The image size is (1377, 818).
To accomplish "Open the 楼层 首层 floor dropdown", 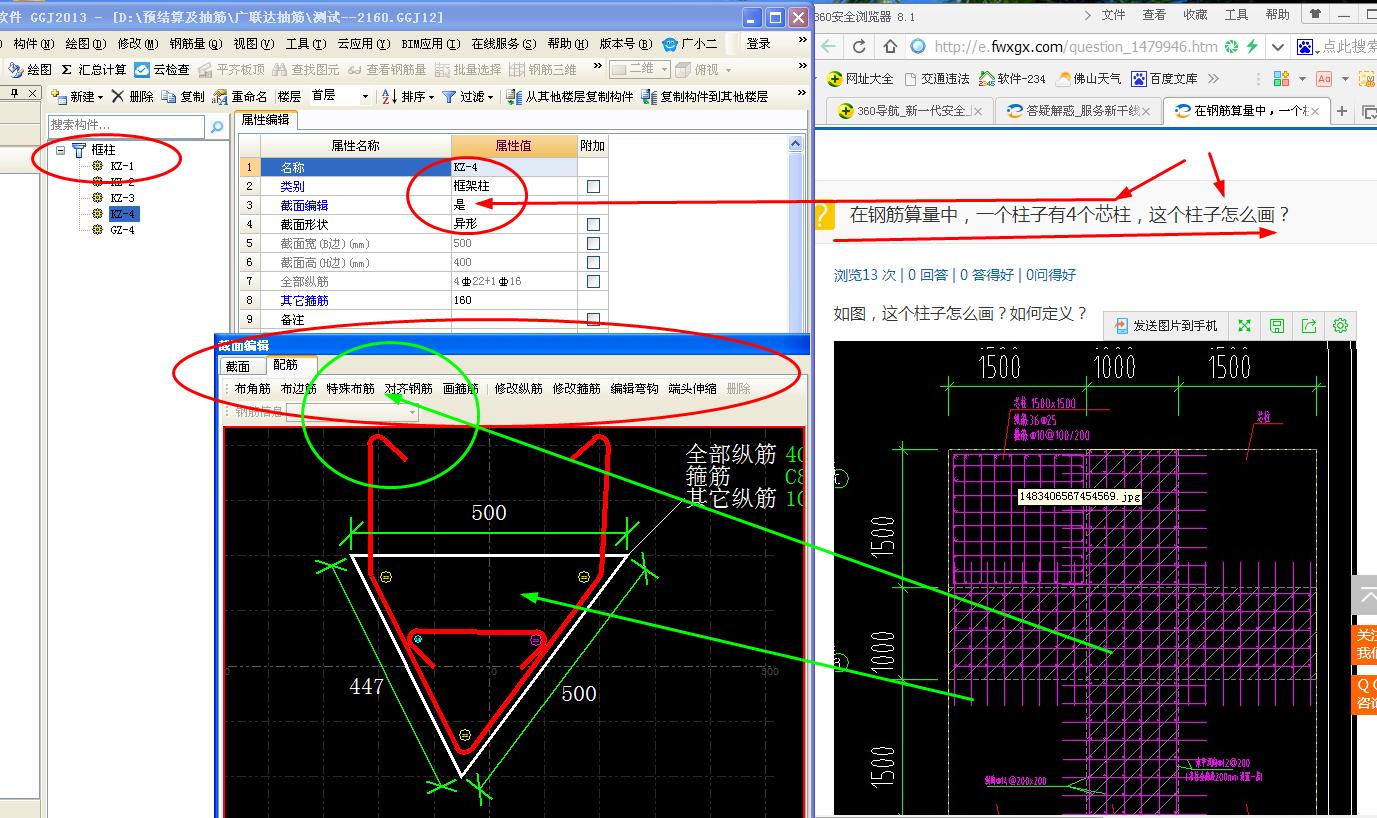I will 365,97.
